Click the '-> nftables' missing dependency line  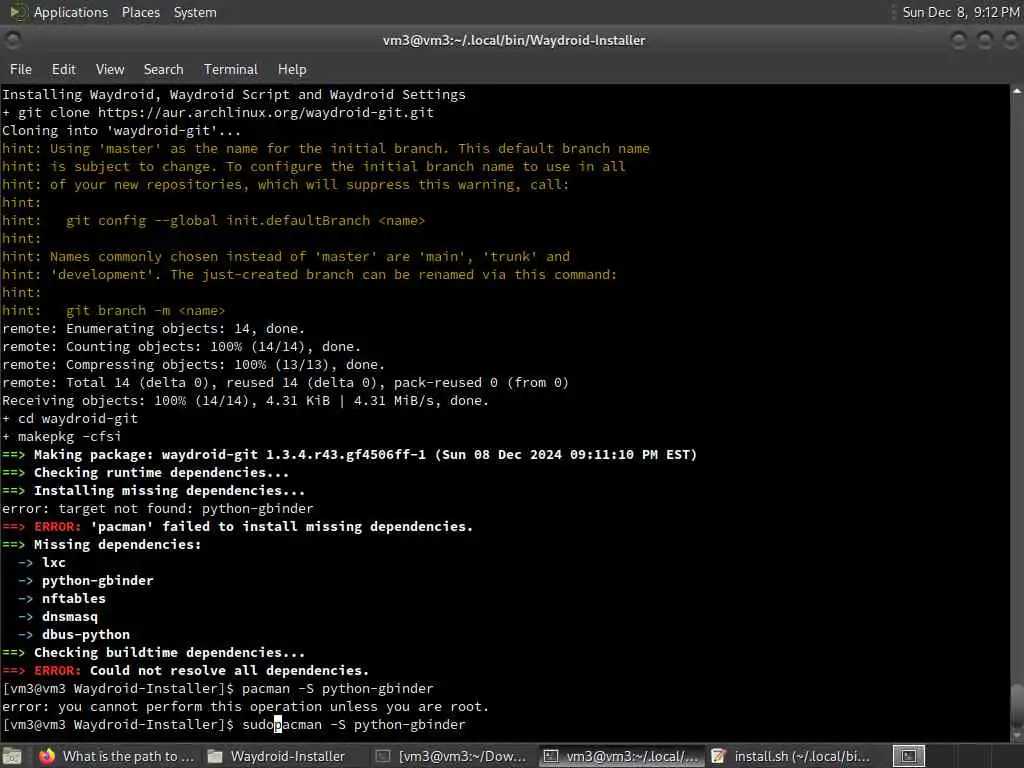[x=61, y=598]
